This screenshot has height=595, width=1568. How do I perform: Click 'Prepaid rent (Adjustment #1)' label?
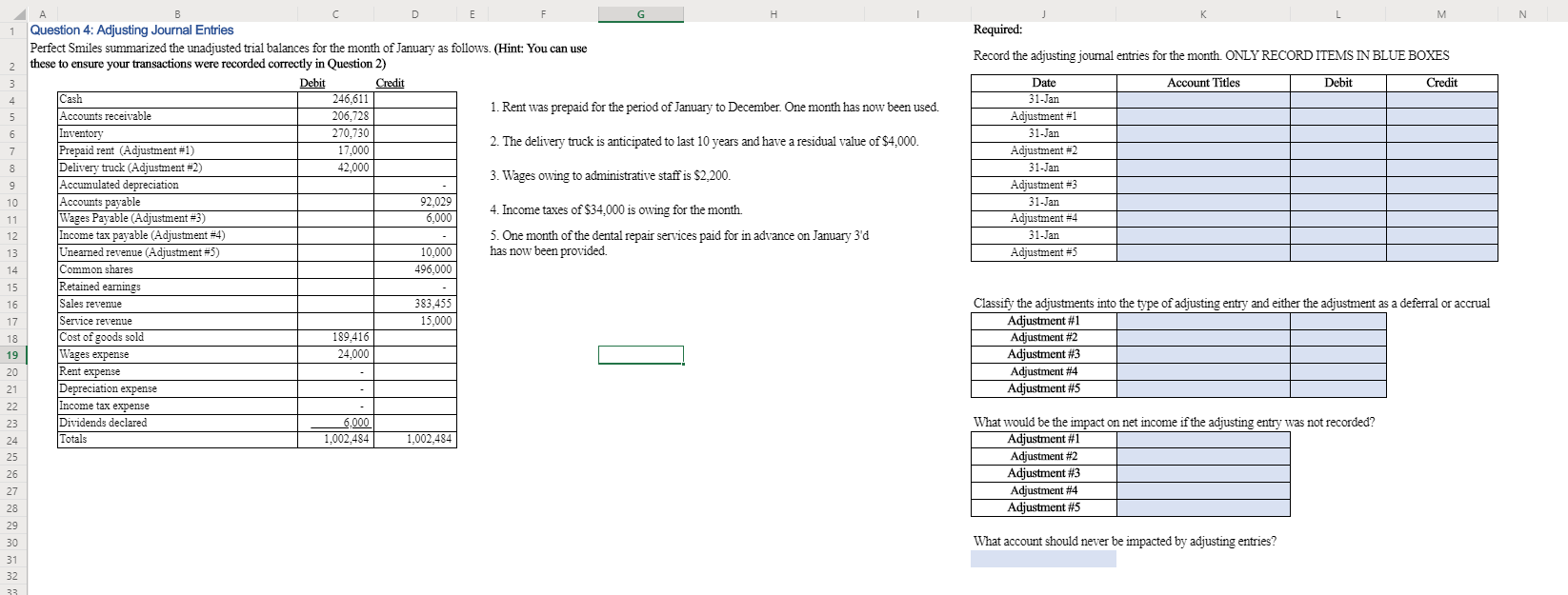pyautogui.click(x=127, y=150)
